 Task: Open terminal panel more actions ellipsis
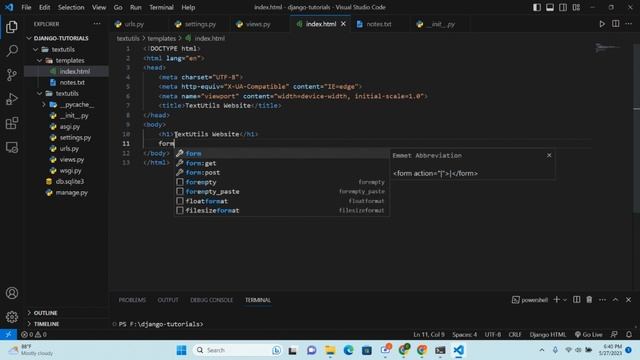[602, 300]
